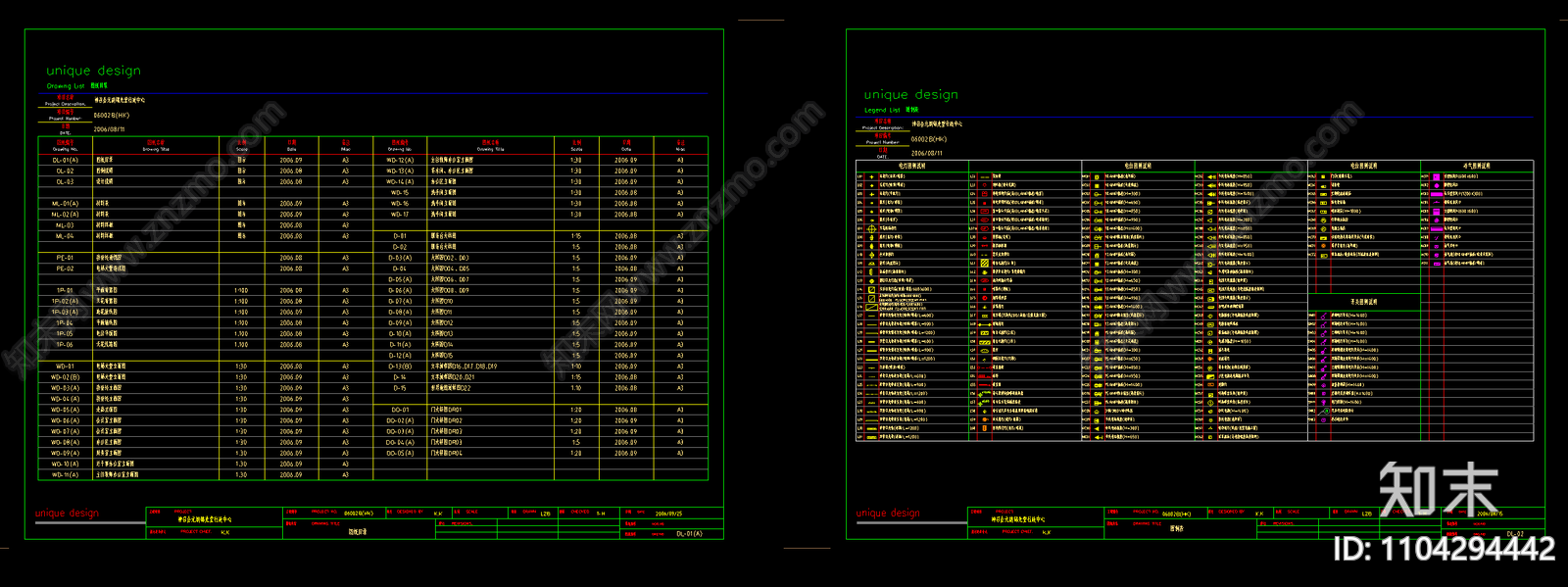Pick drawing number WD-17
Viewport: 1568px width, 587px height.
click(x=400, y=215)
